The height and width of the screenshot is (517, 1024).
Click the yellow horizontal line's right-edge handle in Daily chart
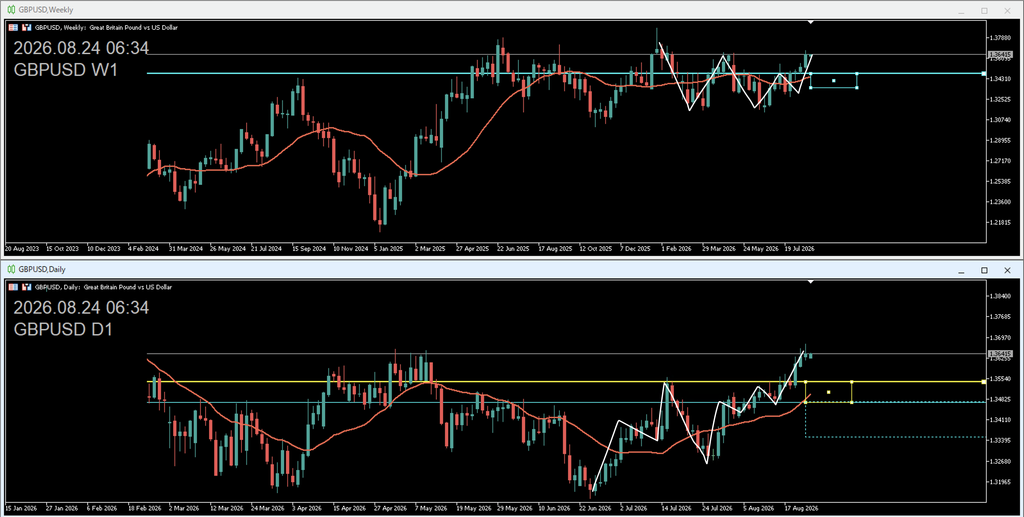(x=984, y=382)
